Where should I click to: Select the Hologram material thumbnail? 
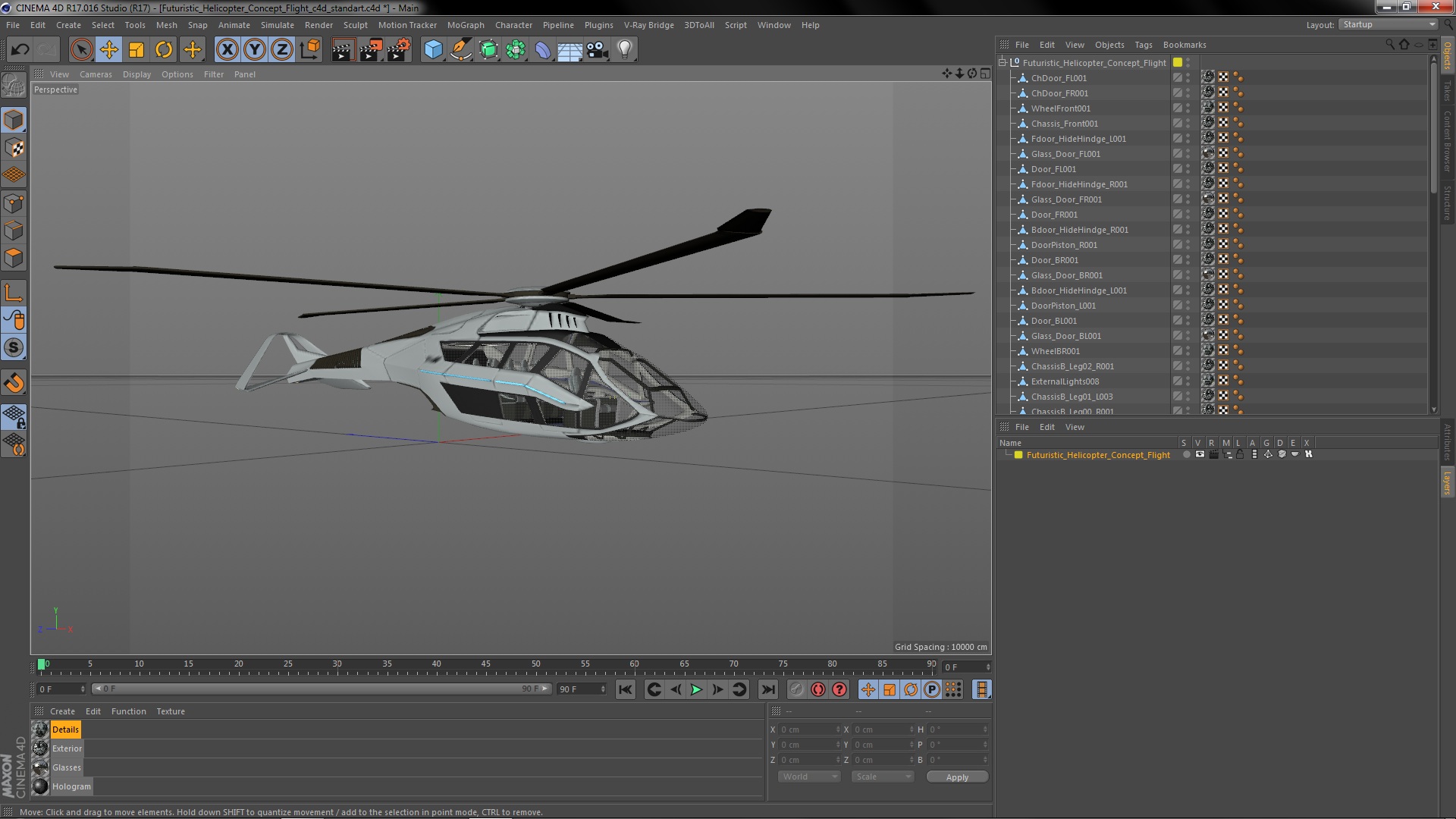pyautogui.click(x=41, y=786)
